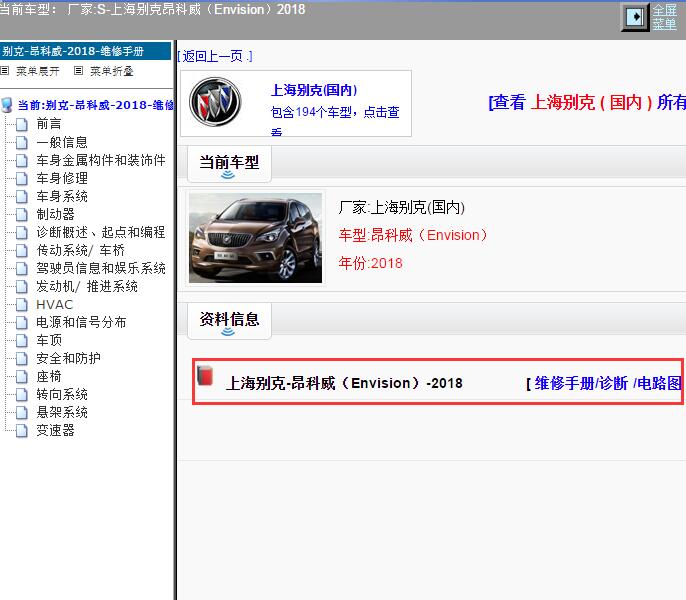Click 厂家:上海别克(国内) text
686x600 pixels.
[401, 207]
